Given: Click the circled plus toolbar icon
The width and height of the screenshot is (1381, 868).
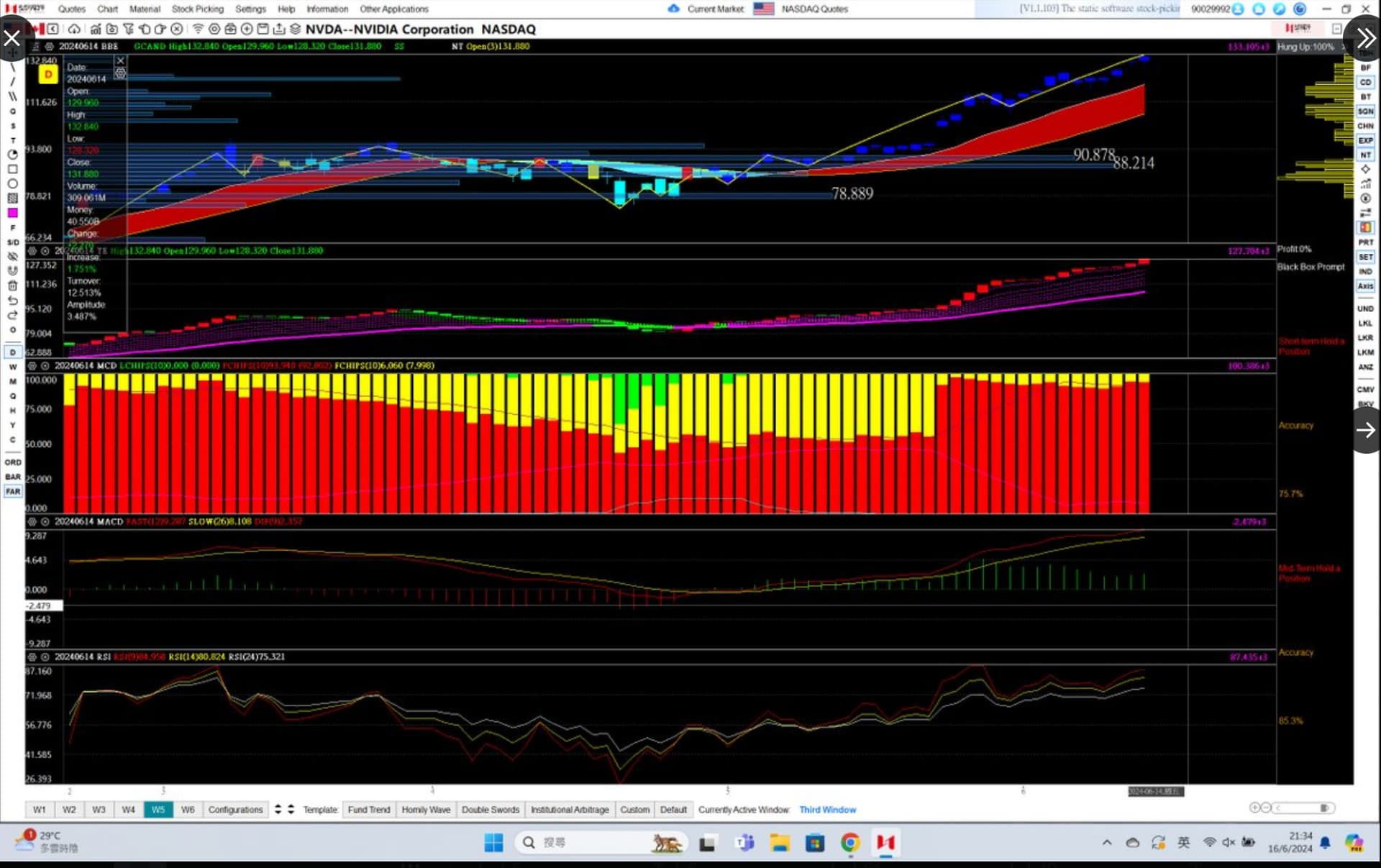Looking at the screenshot, I should coord(247,29).
